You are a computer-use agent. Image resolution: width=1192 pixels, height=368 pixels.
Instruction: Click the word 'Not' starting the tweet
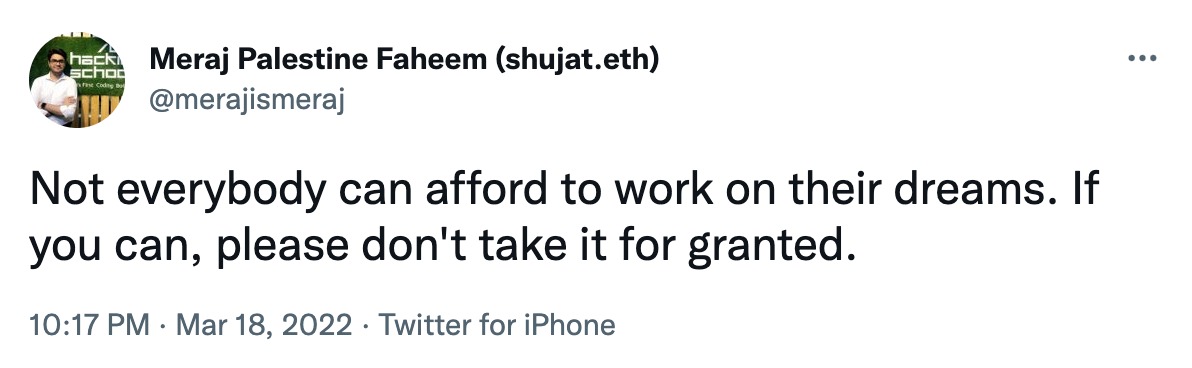(65, 190)
